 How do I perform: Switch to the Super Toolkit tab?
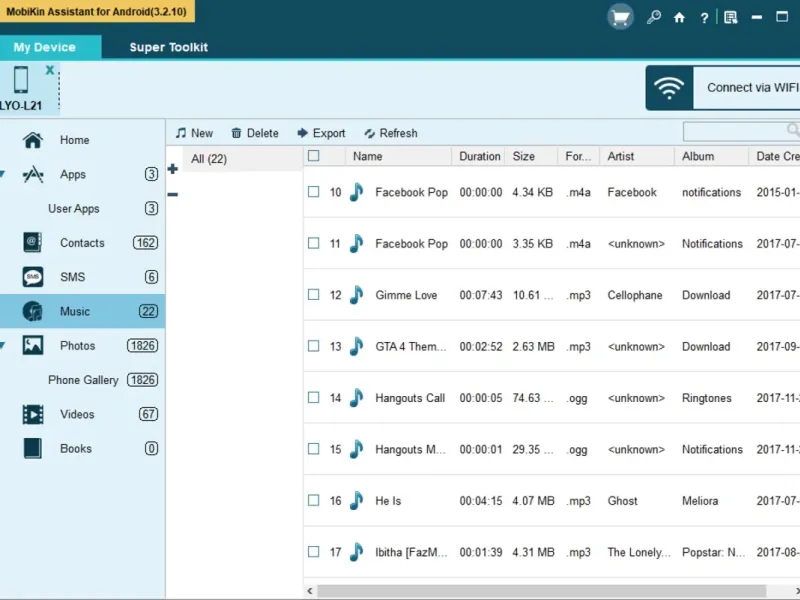click(168, 47)
